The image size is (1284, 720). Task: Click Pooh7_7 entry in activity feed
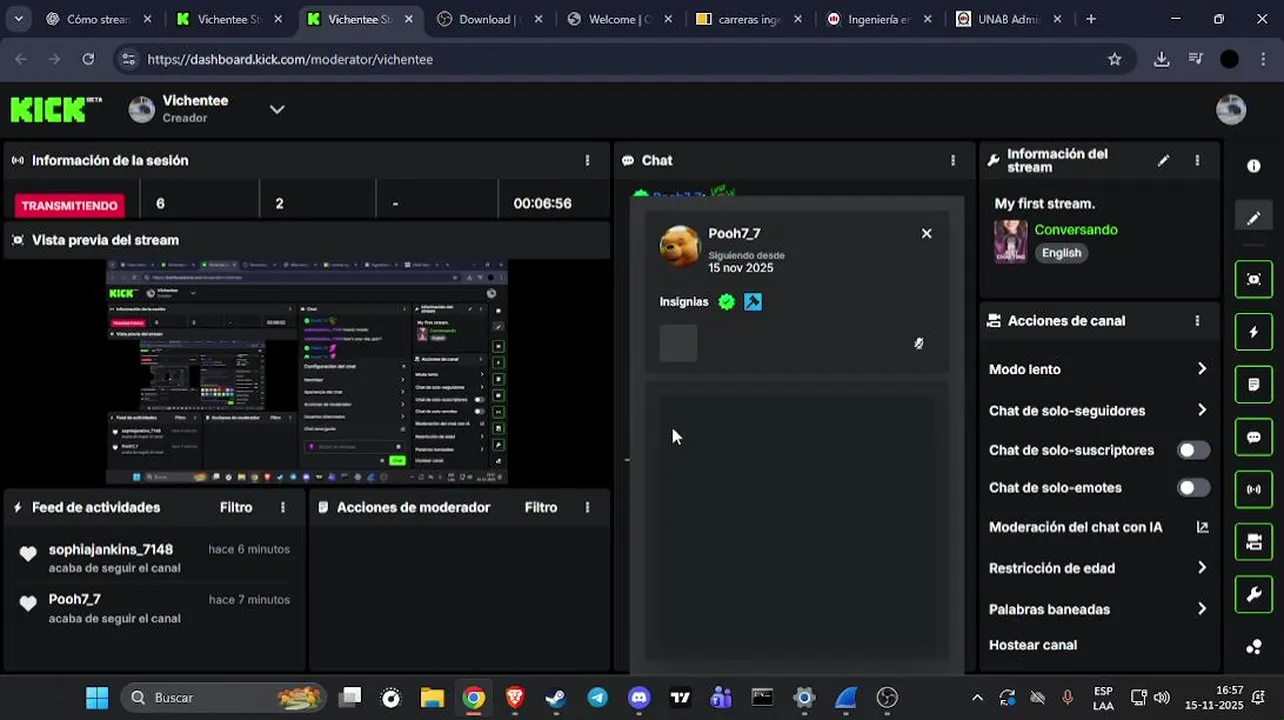75,599
